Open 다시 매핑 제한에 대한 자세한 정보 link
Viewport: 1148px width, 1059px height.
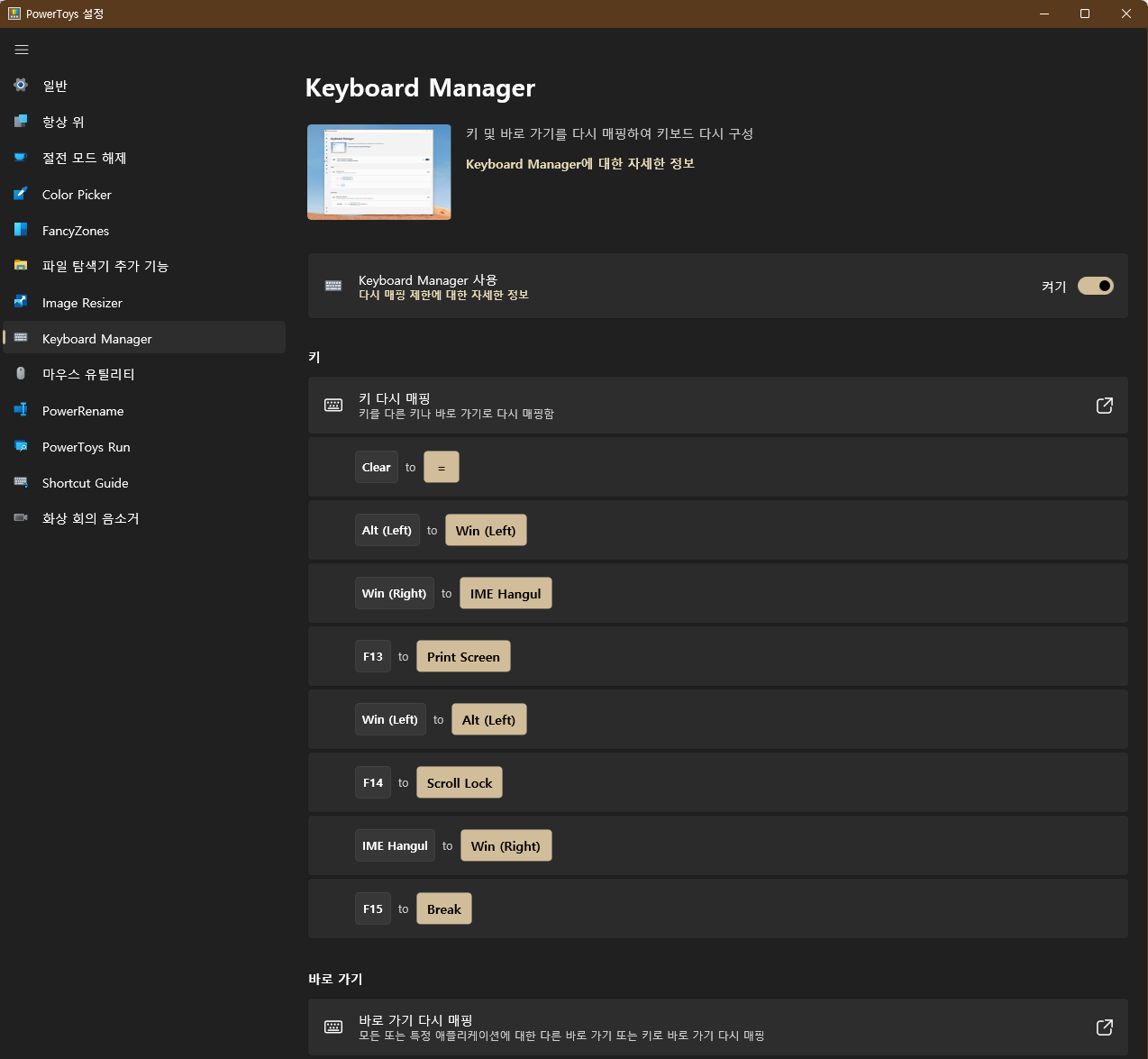[x=443, y=295]
